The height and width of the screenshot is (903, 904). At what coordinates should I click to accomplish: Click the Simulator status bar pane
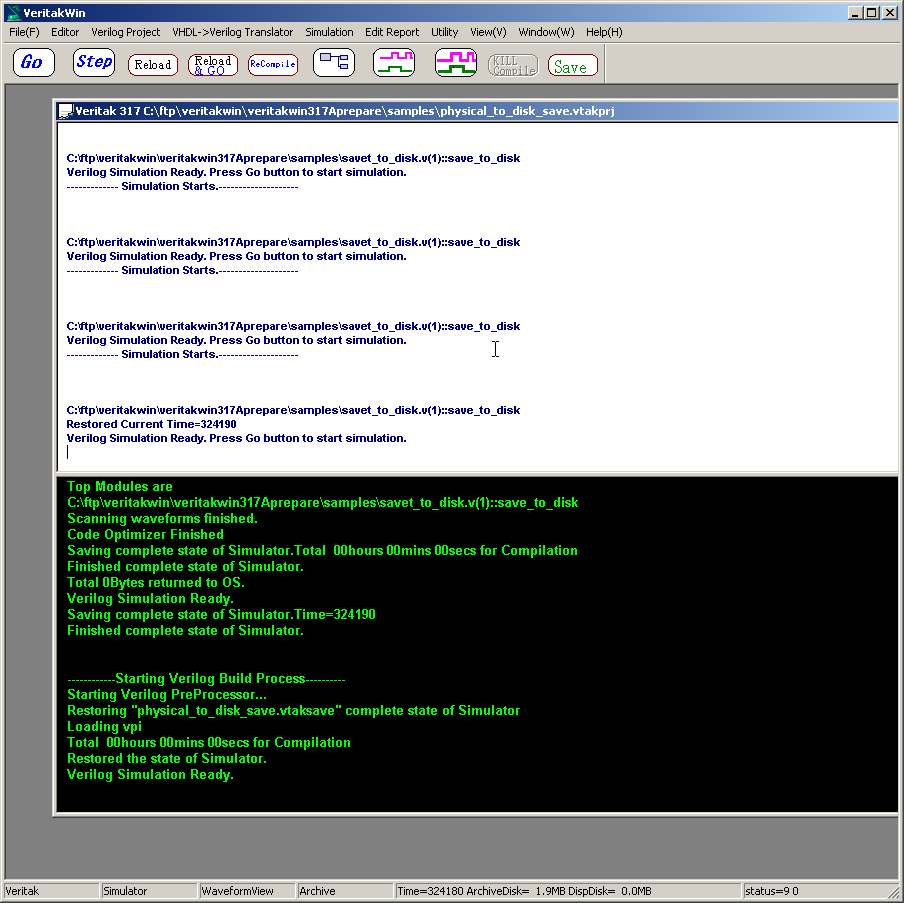point(149,891)
